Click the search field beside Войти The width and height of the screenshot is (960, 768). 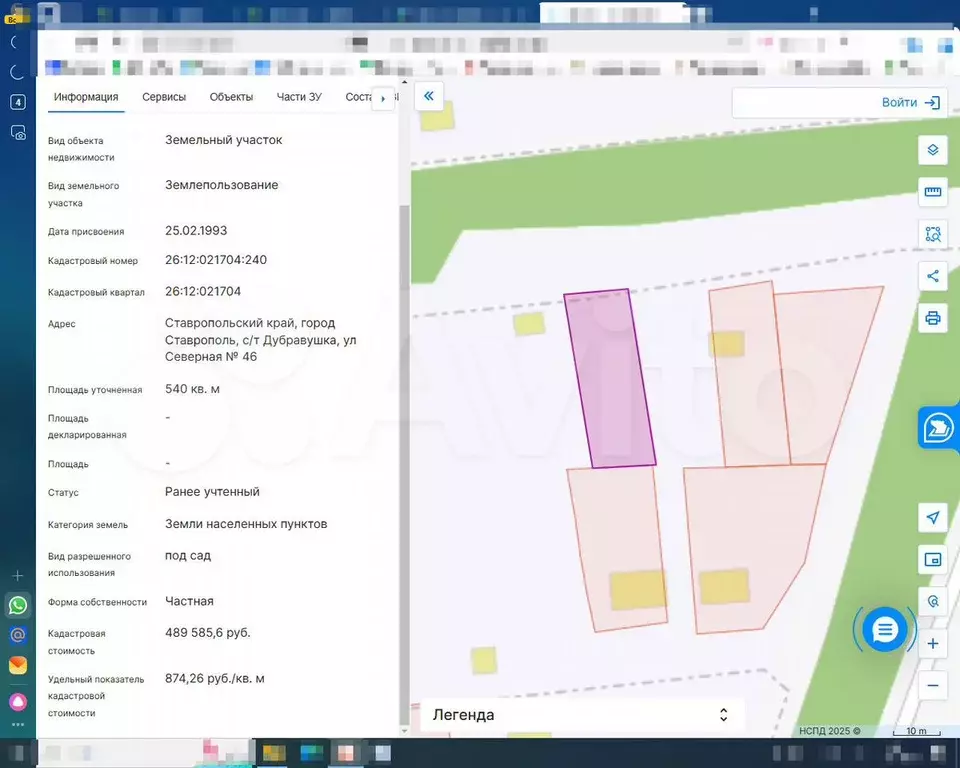pos(805,102)
